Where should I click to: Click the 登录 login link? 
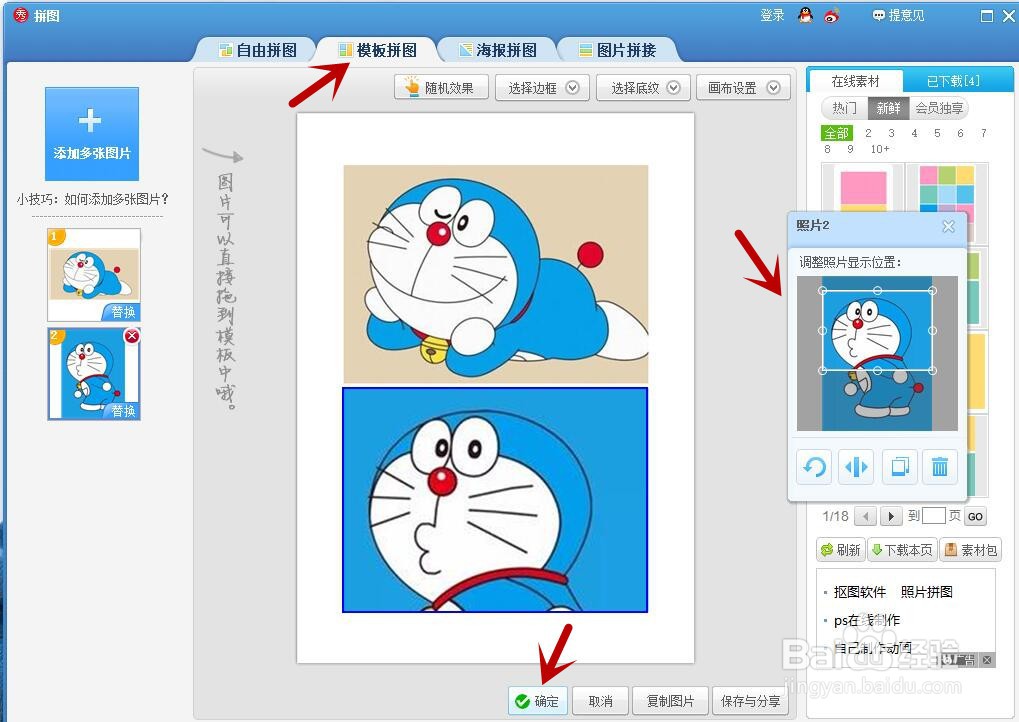(x=772, y=15)
